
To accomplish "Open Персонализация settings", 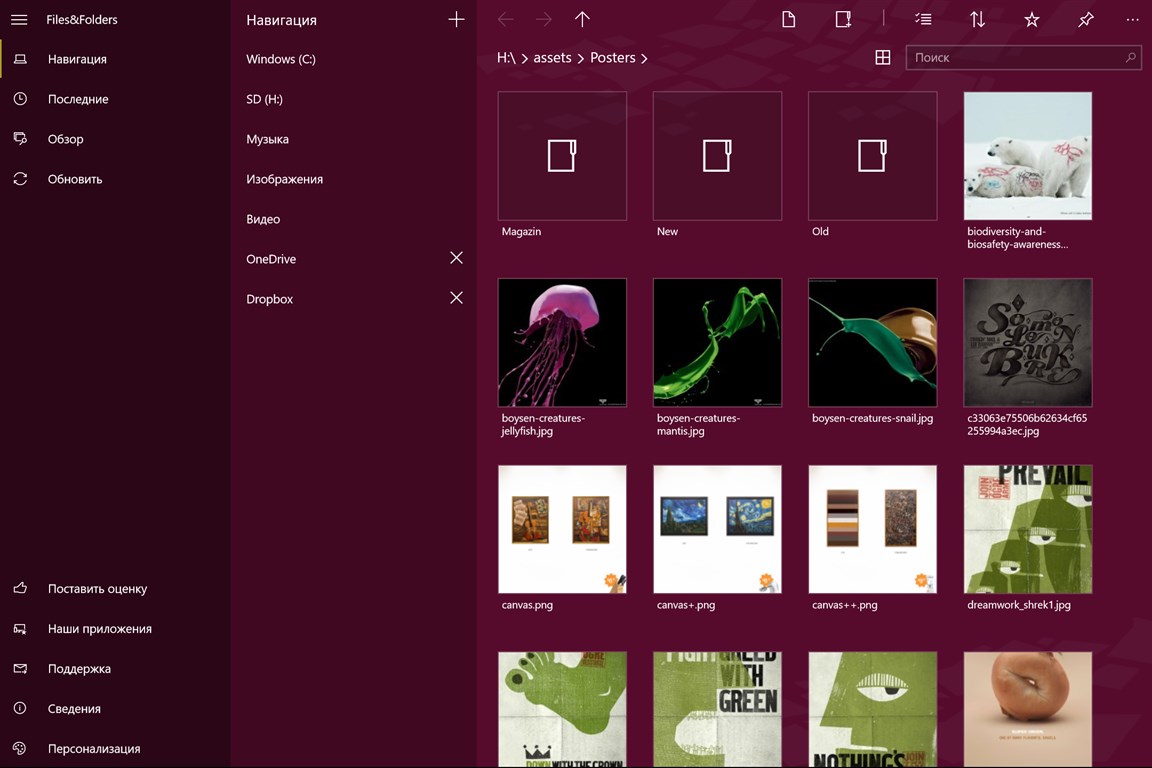I will coord(94,748).
